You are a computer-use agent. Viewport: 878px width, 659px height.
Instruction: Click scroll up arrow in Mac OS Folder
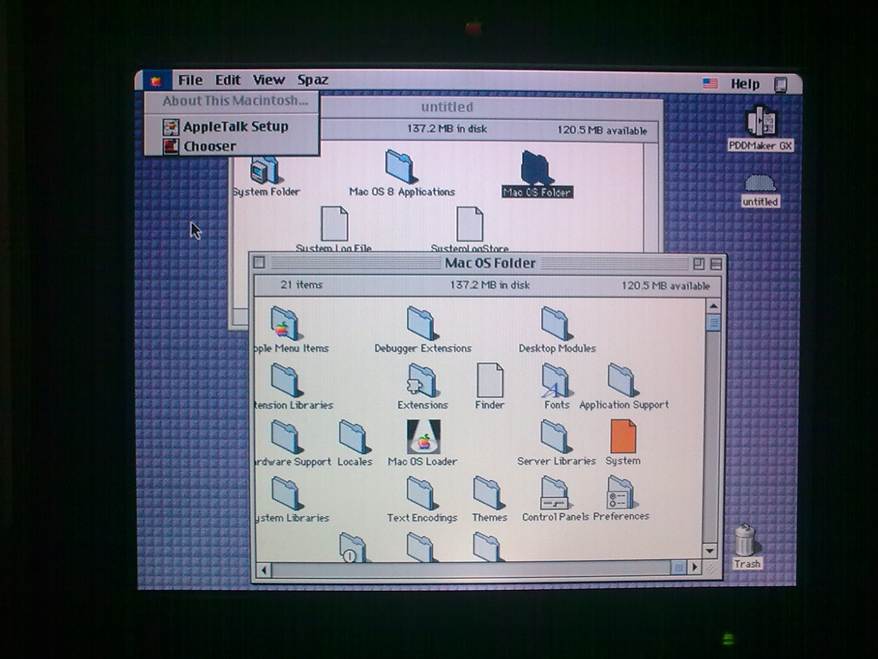[x=713, y=306]
